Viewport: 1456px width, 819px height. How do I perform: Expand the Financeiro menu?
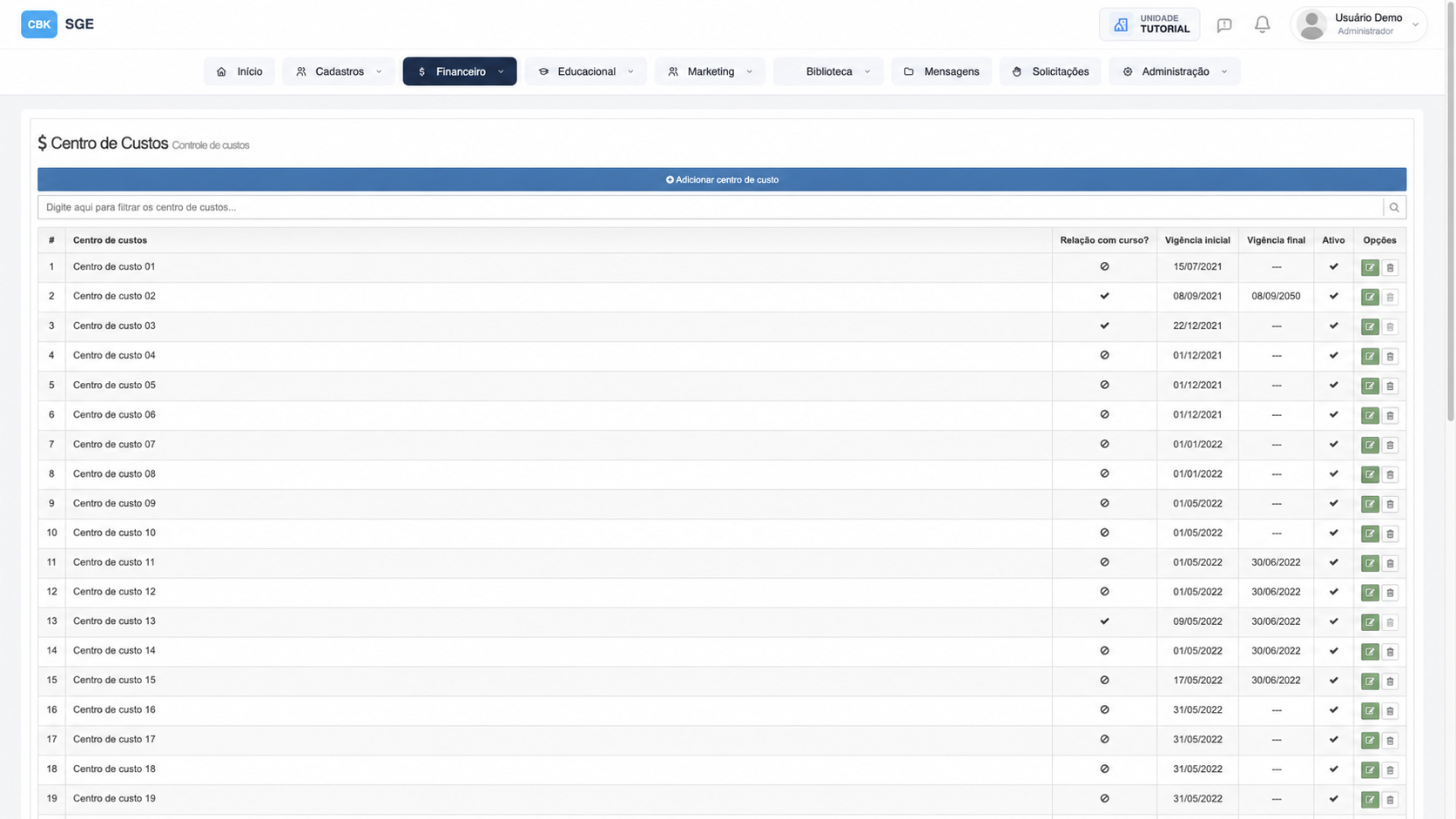pyautogui.click(x=460, y=71)
